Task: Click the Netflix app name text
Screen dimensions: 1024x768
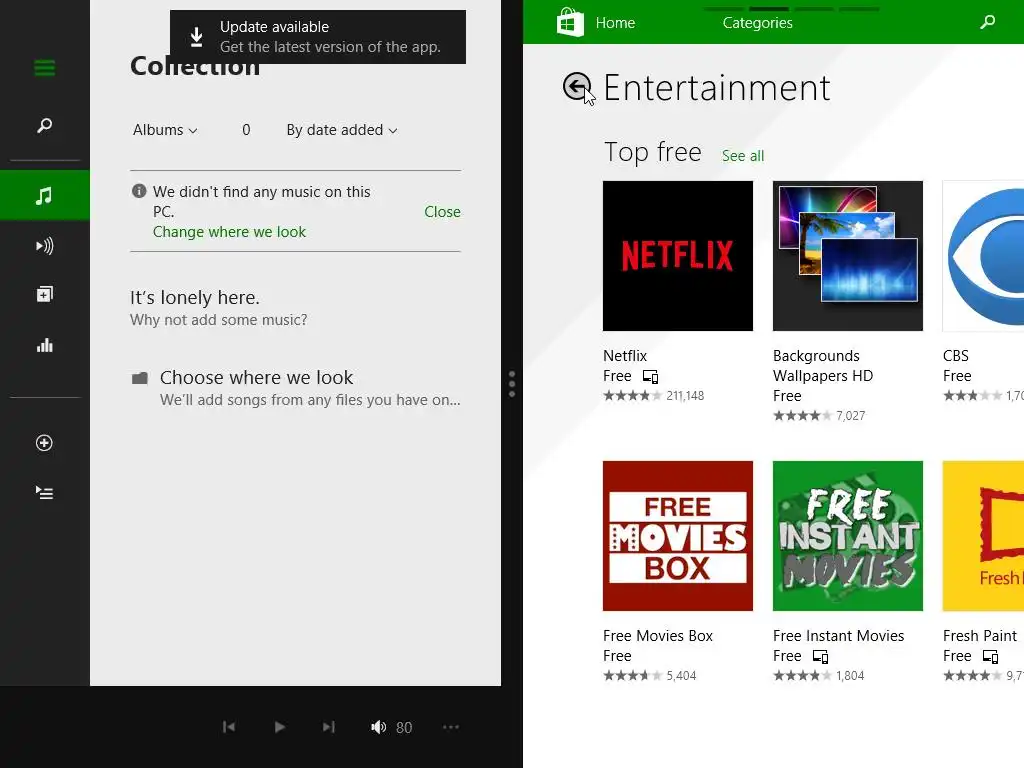Action: [624, 356]
